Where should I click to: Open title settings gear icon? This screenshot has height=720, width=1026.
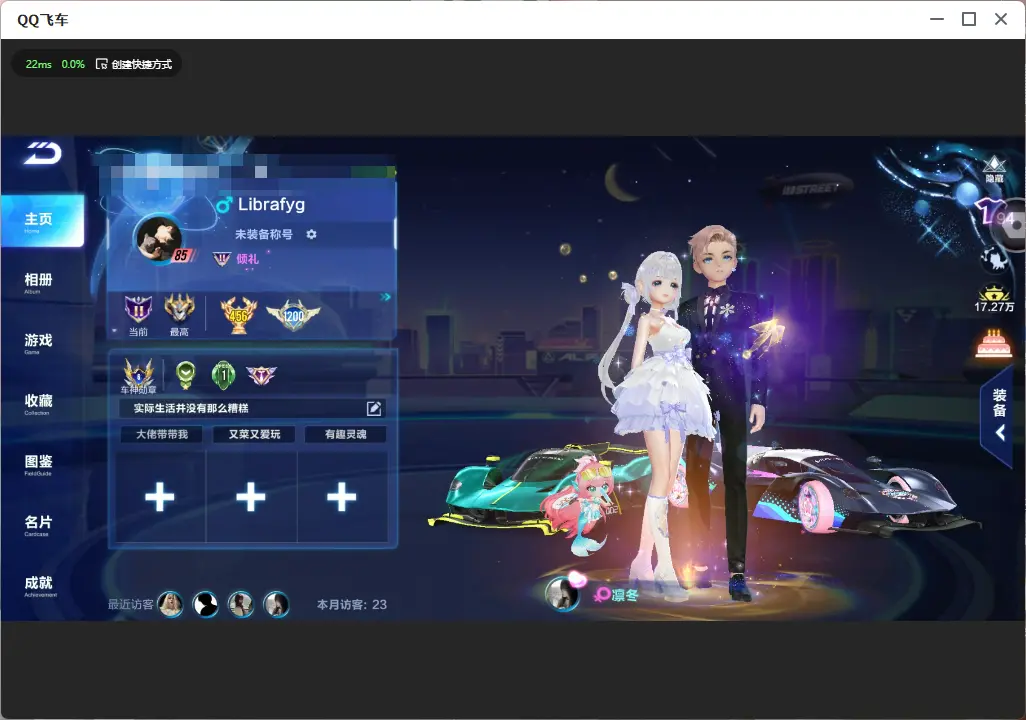(x=311, y=234)
